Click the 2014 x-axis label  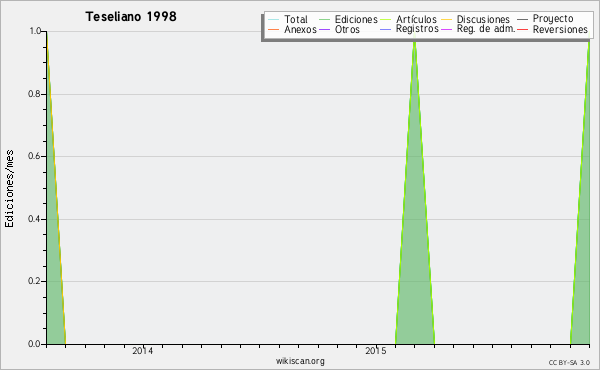tap(142, 351)
